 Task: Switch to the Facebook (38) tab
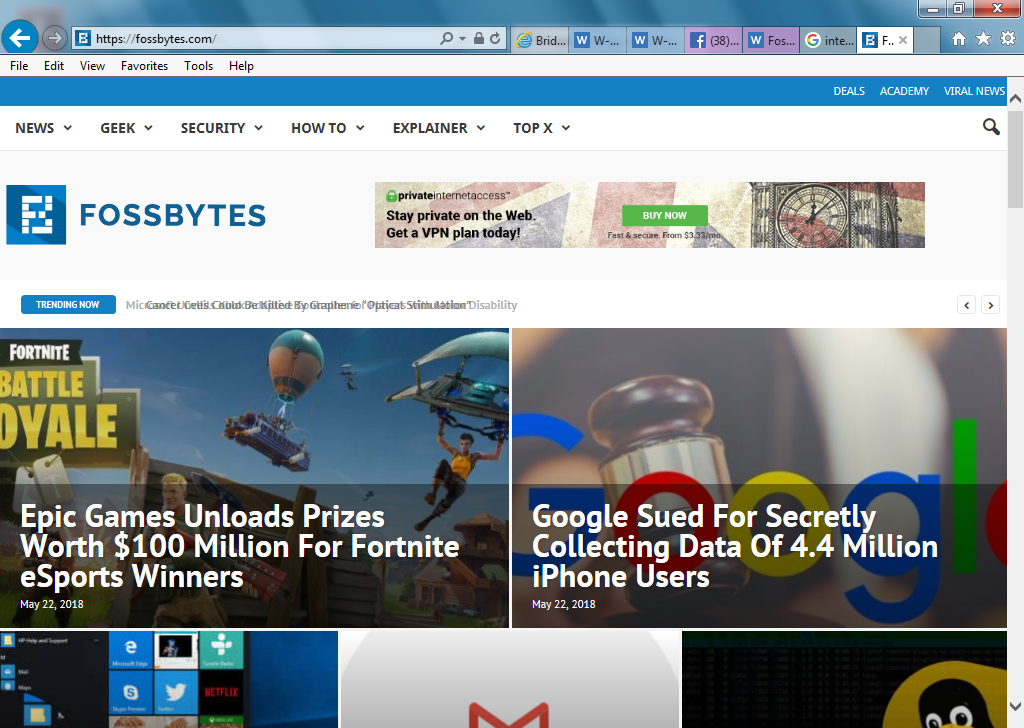coord(713,40)
